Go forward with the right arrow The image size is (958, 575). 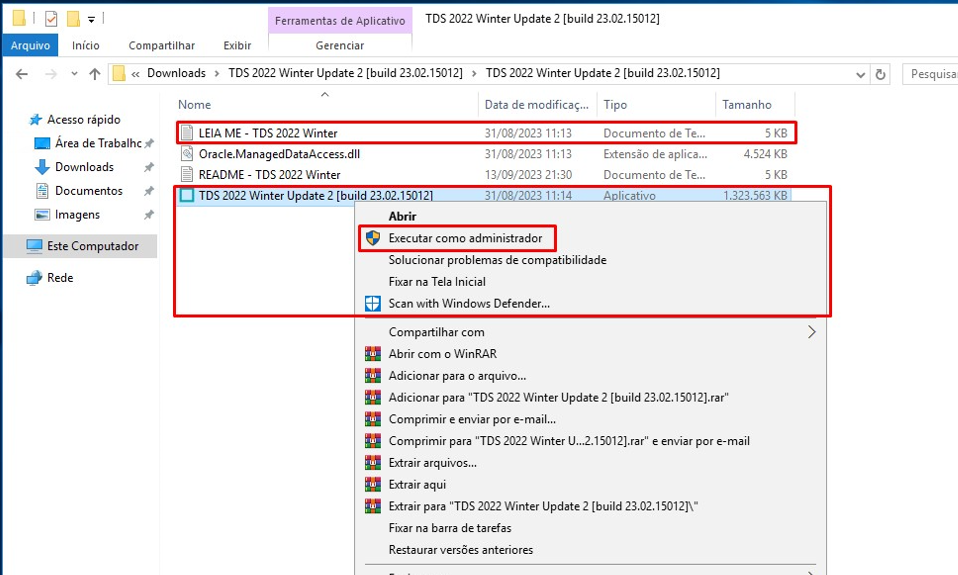[51, 74]
